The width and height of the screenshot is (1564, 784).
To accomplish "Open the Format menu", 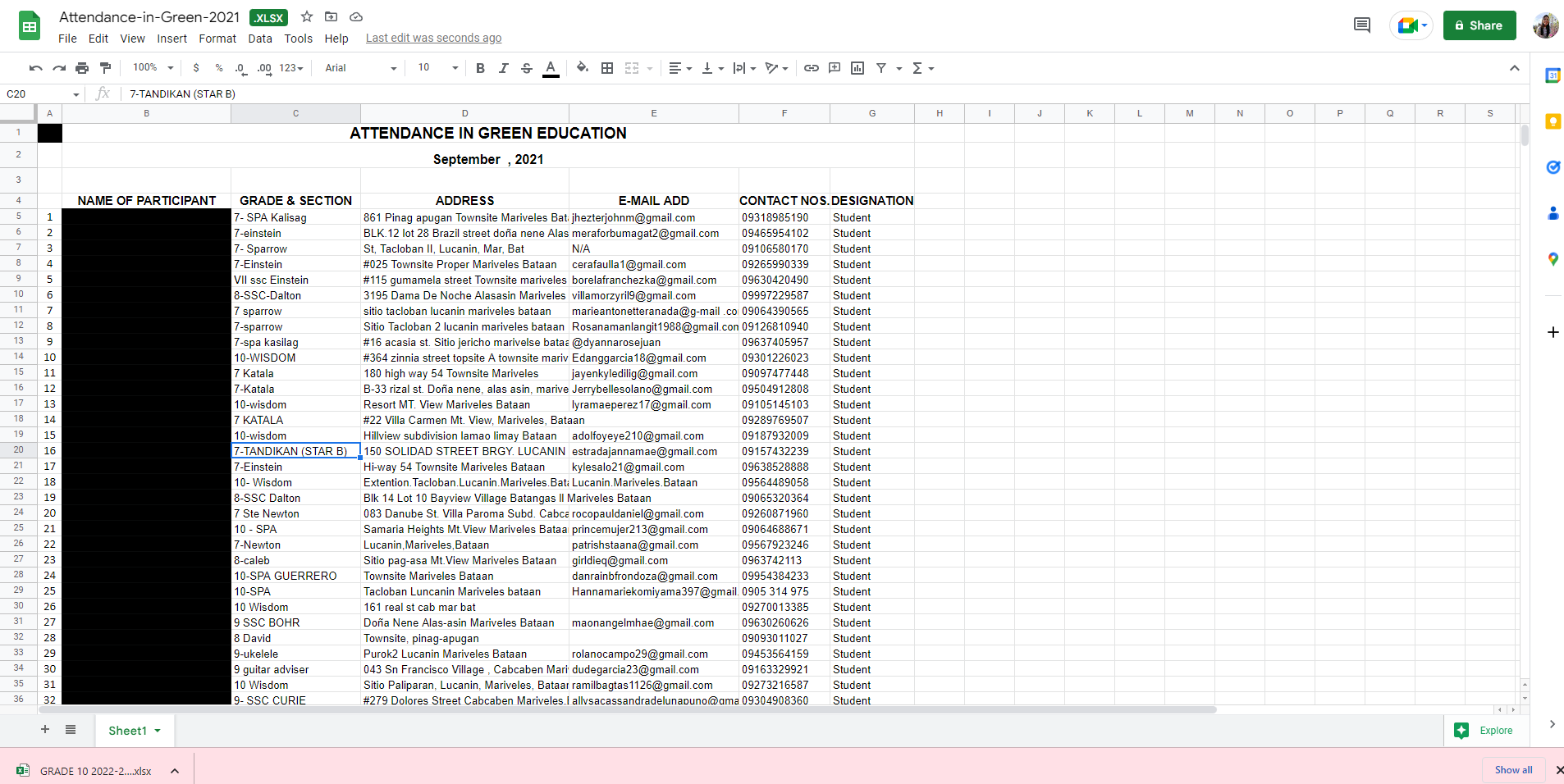I will coord(217,39).
